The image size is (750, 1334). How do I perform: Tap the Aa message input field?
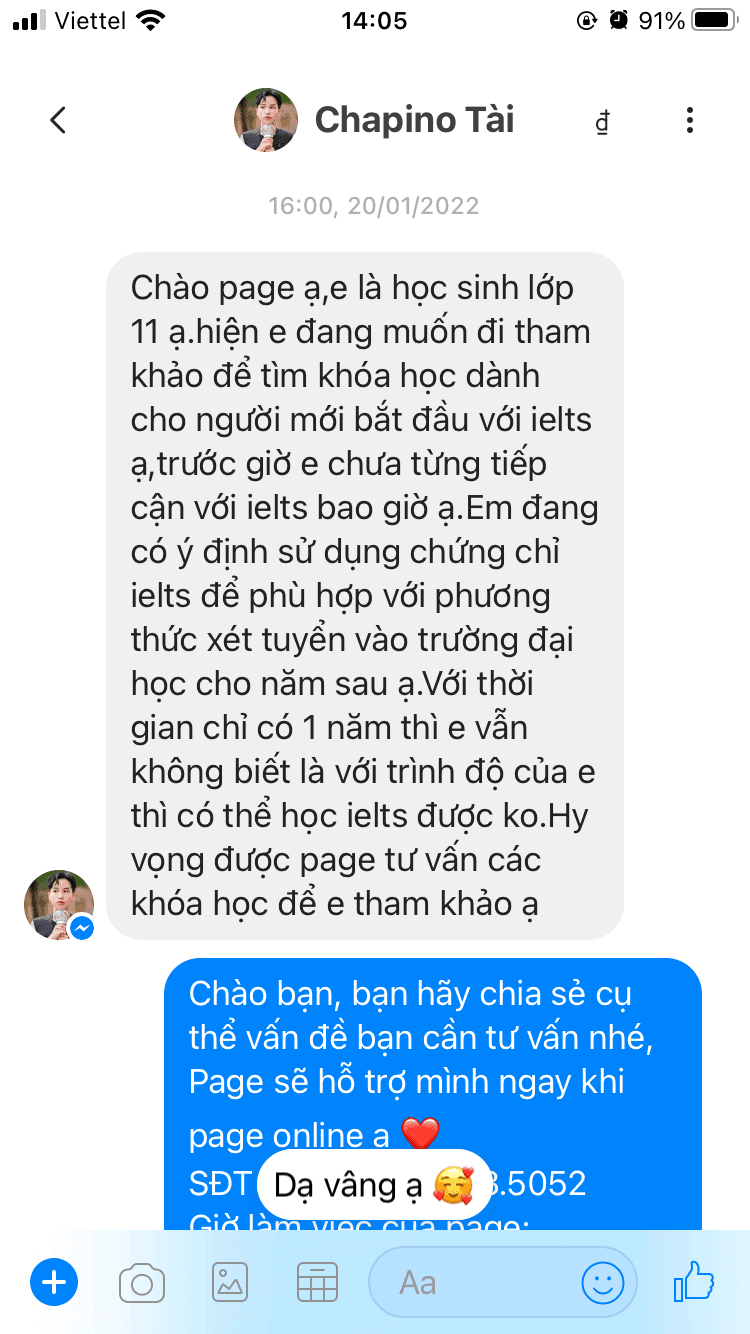pyautogui.click(x=475, y=1282)
